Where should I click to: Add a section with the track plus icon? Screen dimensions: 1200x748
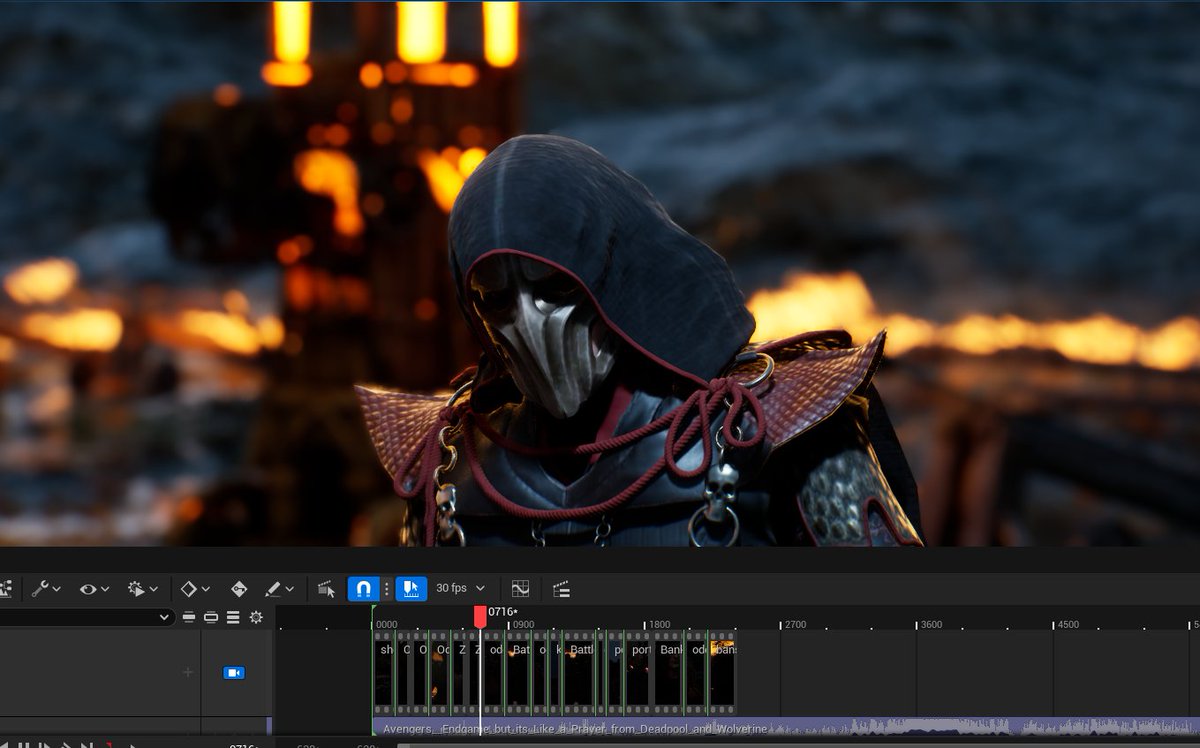tap(187, 672)
